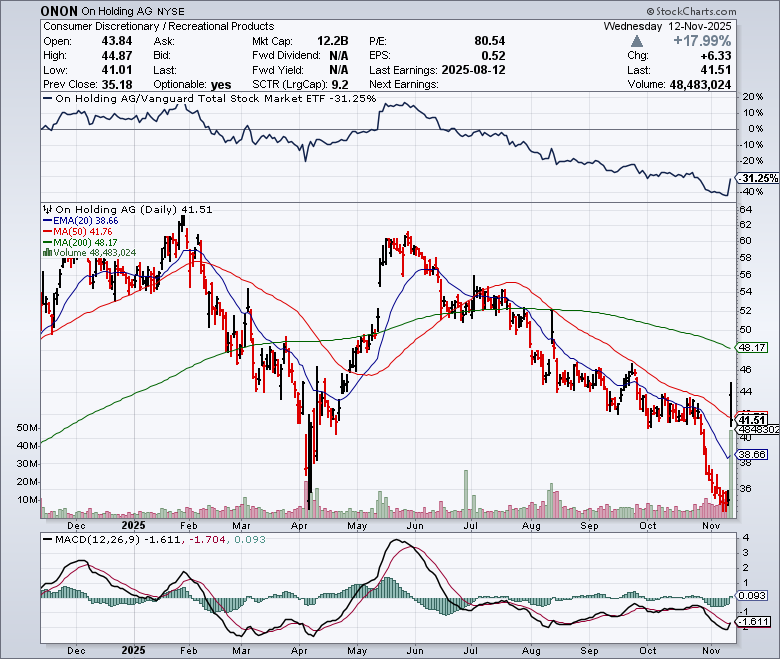Click the EPS value 0.52
Screen dimensions: 780x659
coord(493,56)
